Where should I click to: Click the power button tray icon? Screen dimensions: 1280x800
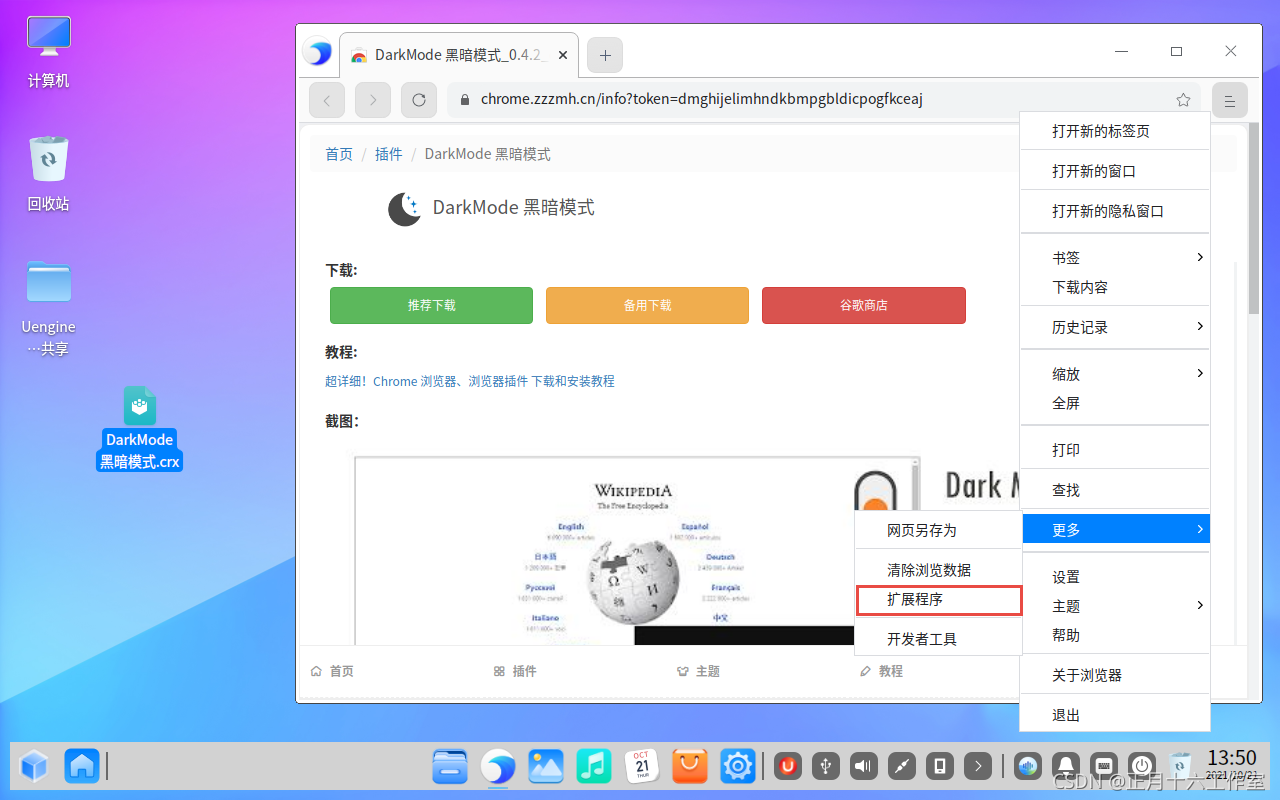(1142, 767)
